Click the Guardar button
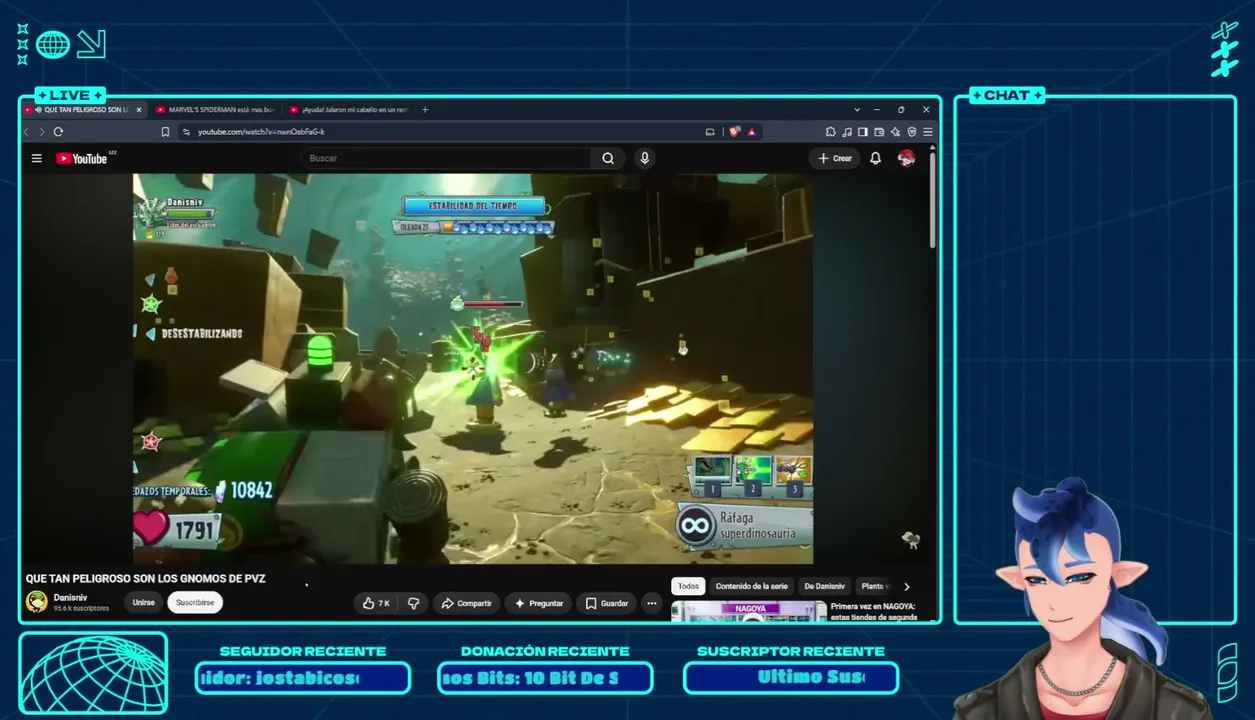 (607, 603)
